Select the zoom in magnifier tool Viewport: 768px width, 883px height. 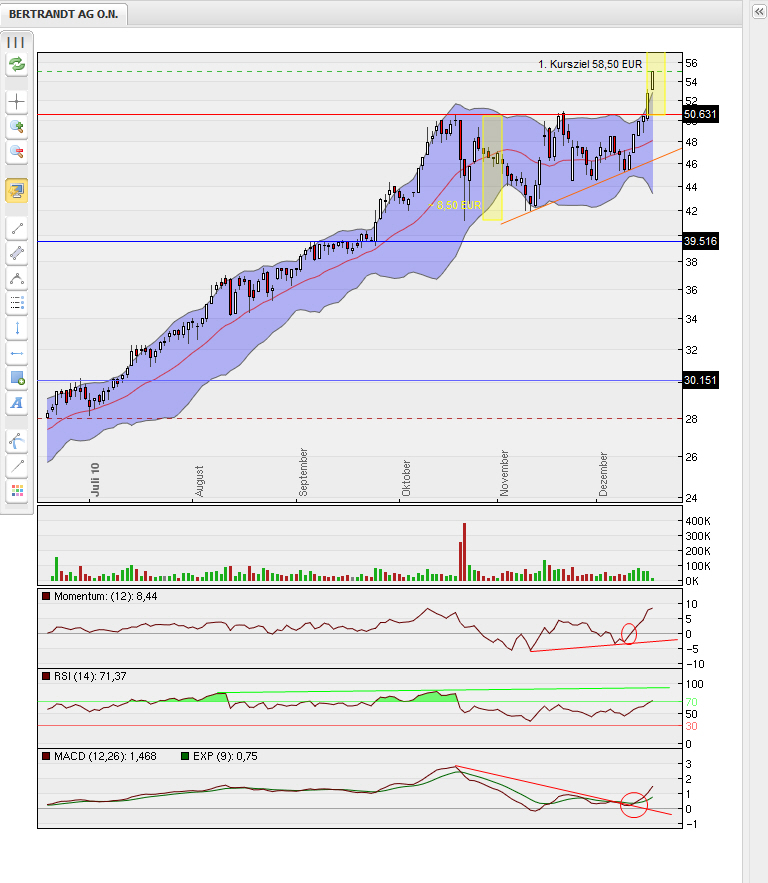pyautogui.click(x=17, y=127)
